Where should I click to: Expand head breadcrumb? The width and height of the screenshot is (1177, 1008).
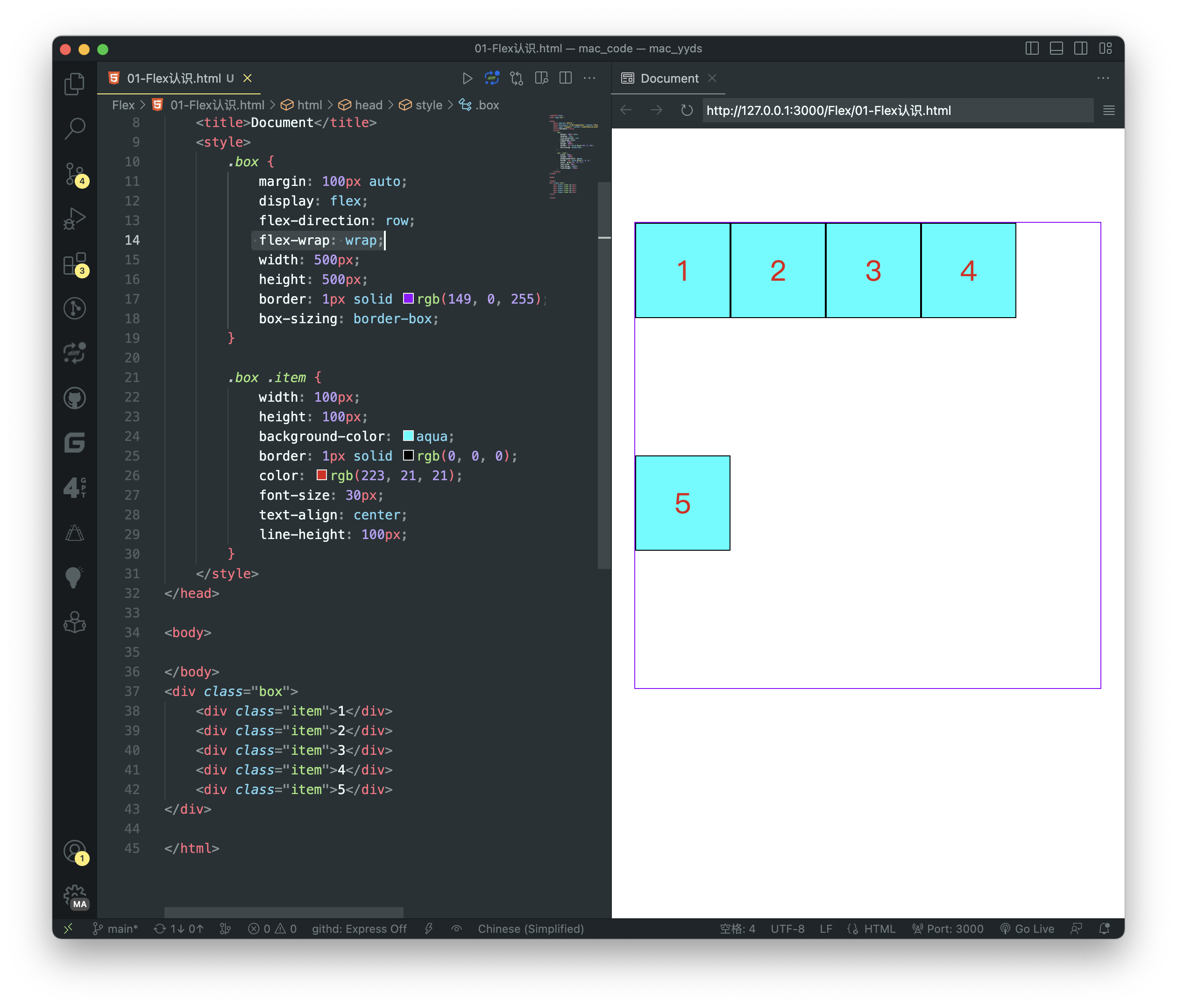pyautogui.click(x=361, y=105)
